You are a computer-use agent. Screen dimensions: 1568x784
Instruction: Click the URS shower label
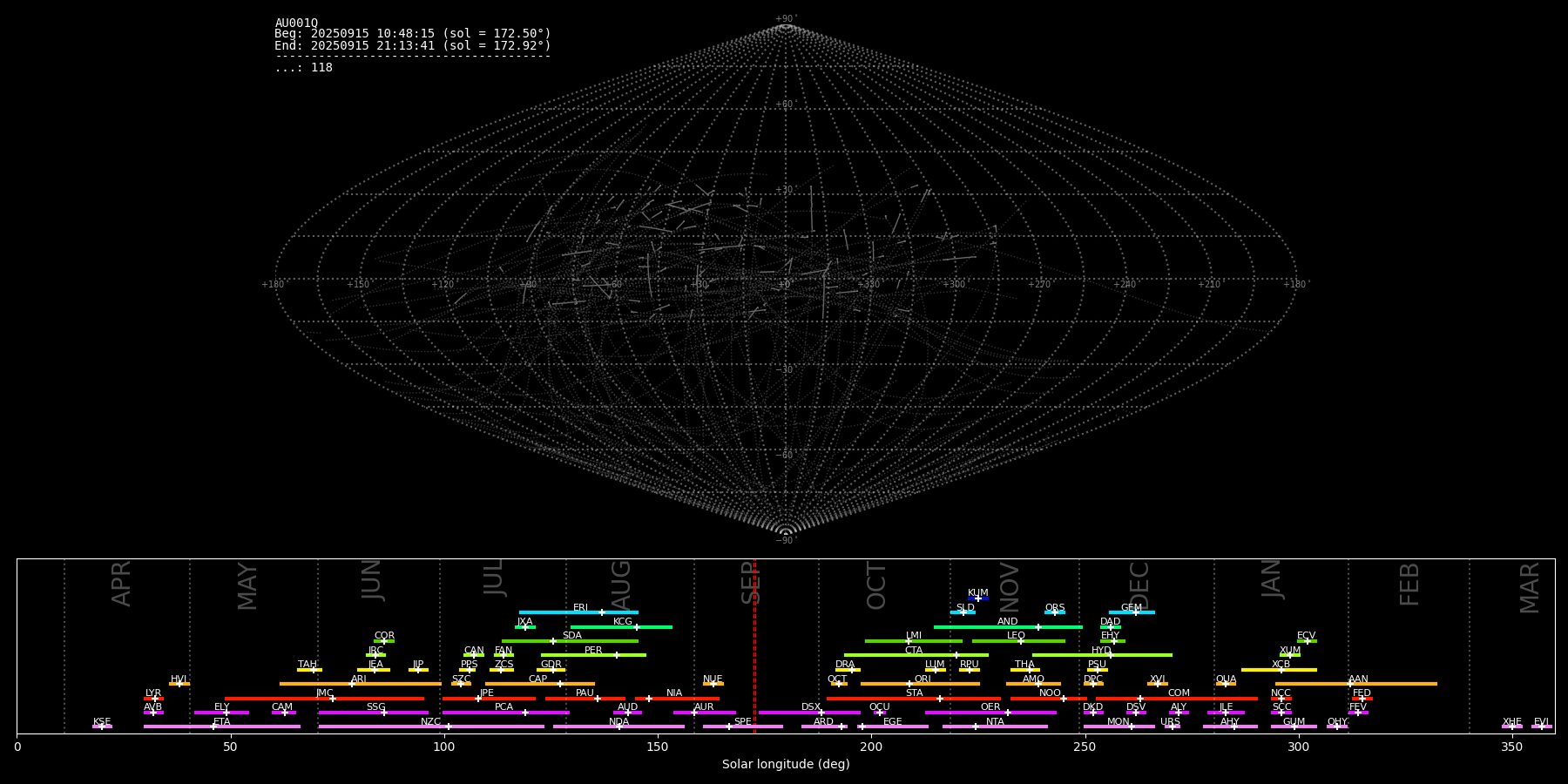[x=1170, y=721]
